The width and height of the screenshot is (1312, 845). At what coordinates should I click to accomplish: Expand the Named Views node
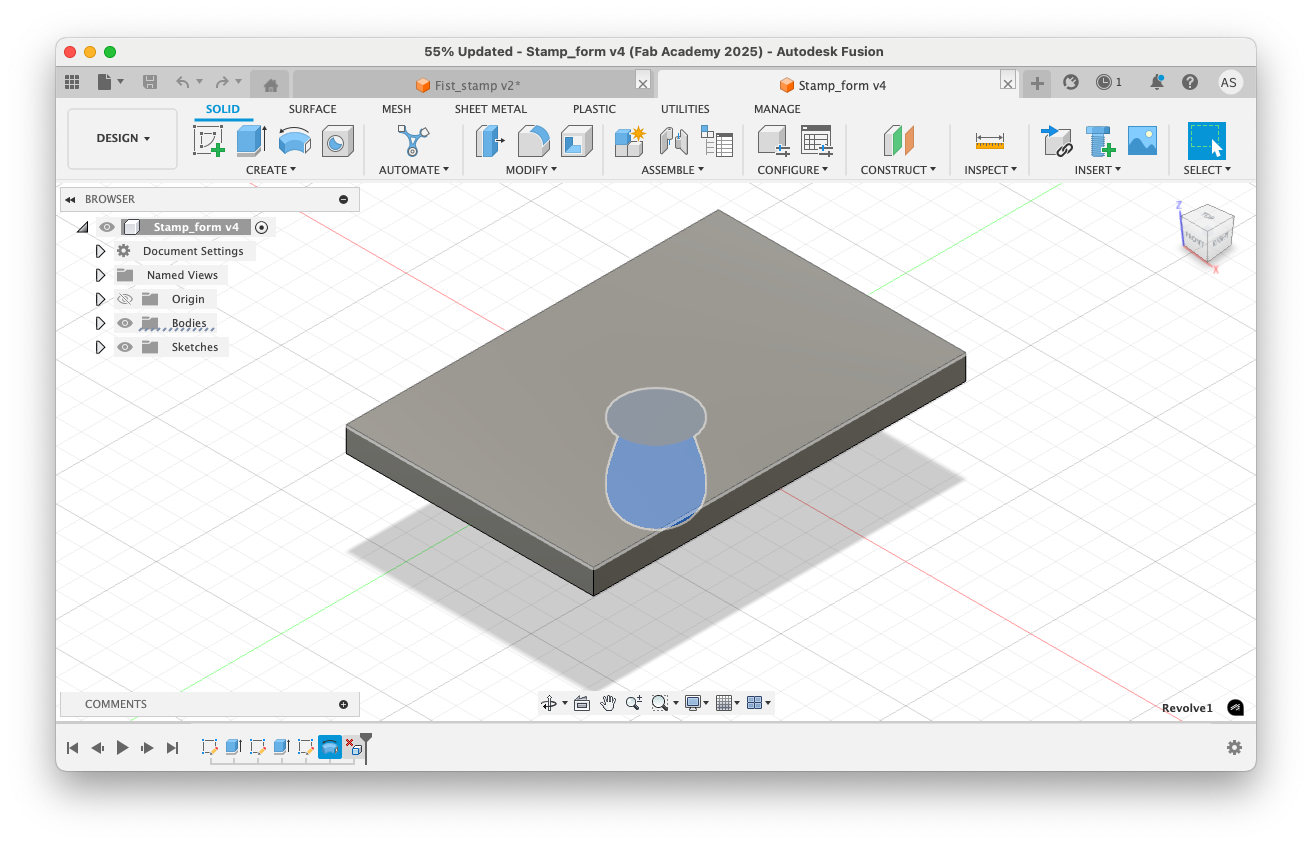point(100,275)
